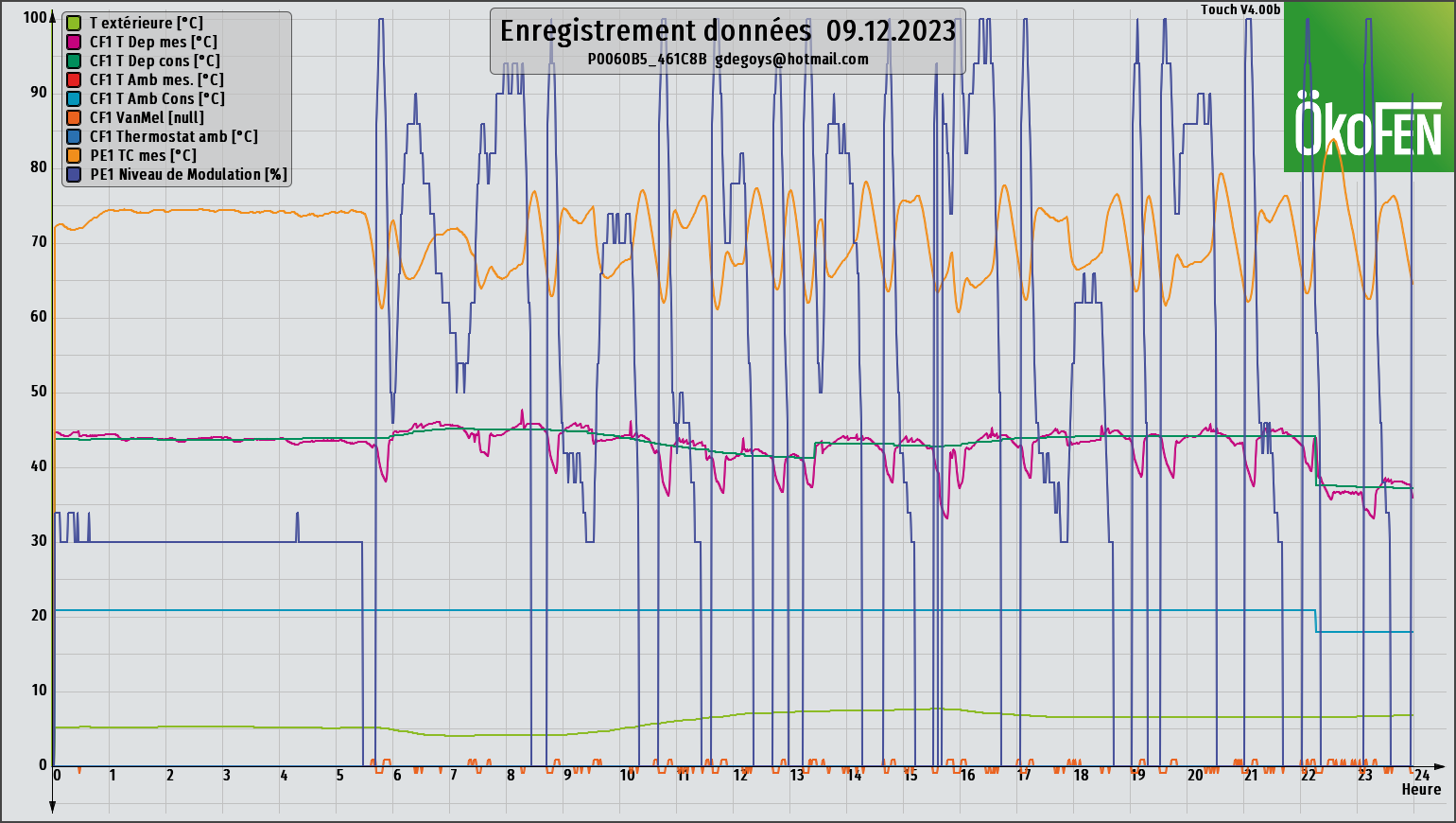1456x823 pixels.
Task: Click the hour 13 tick label
Action: coord(797,775)
